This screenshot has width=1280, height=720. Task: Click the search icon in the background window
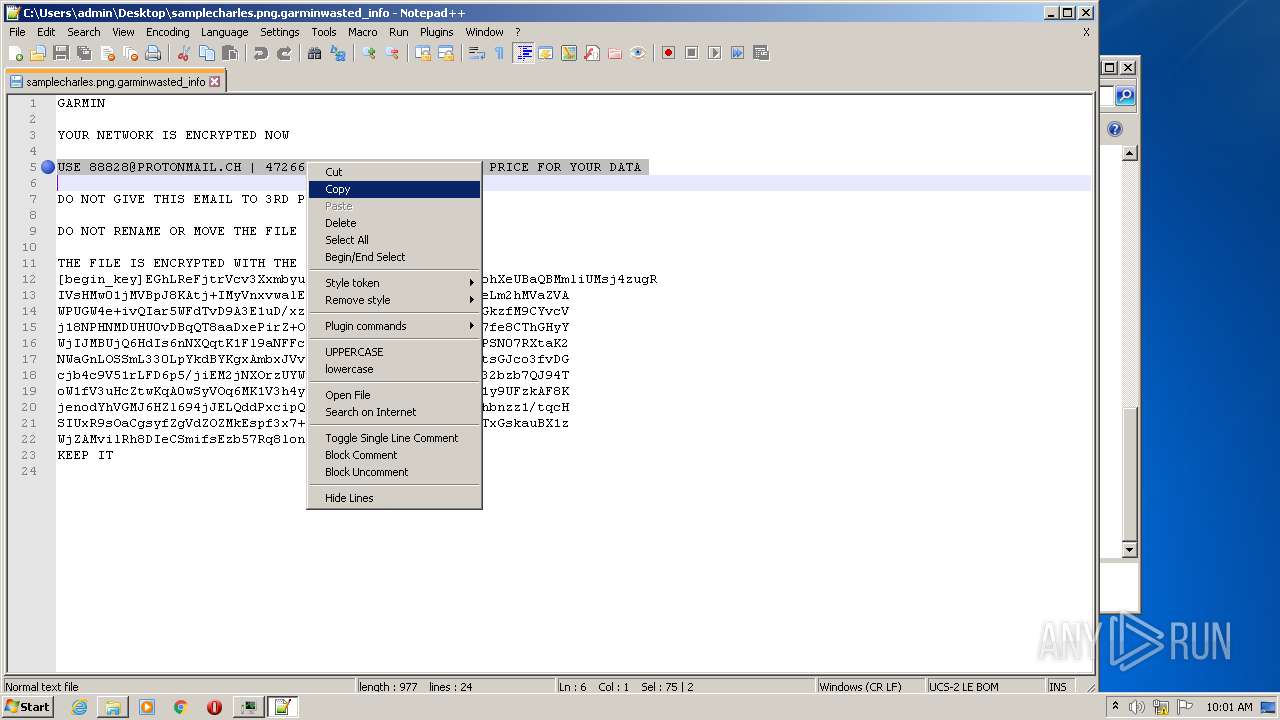click(1125, 96)
